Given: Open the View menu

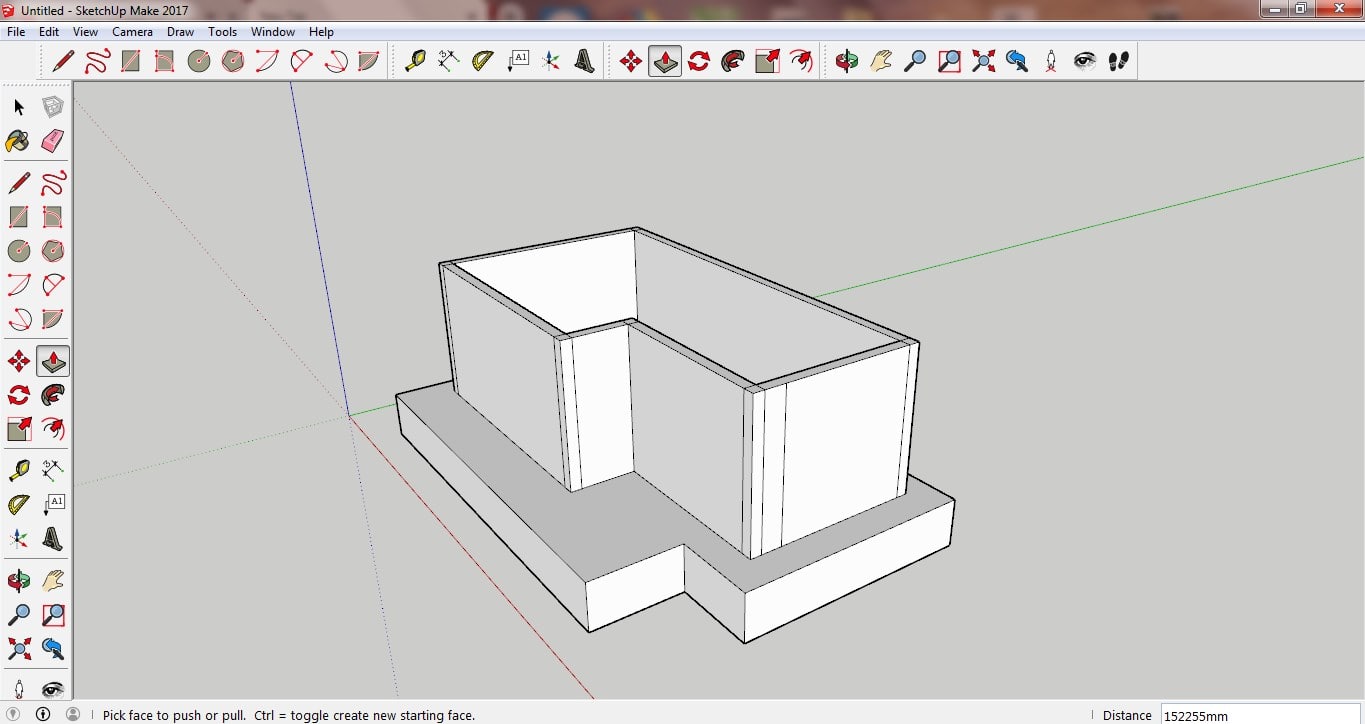Looking at the screenshot, I should tap(85, 32).
